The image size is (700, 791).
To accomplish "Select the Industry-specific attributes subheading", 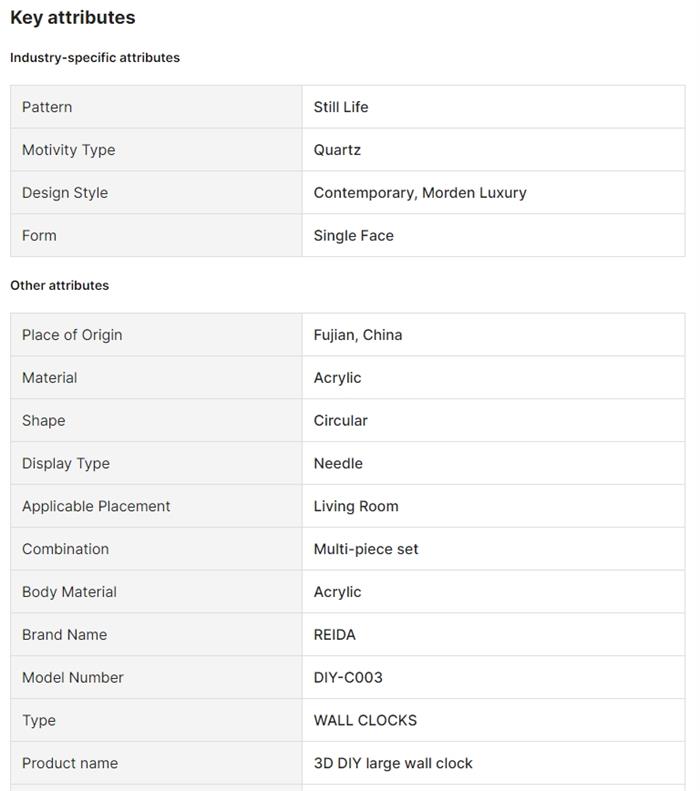I will point(95,58).
